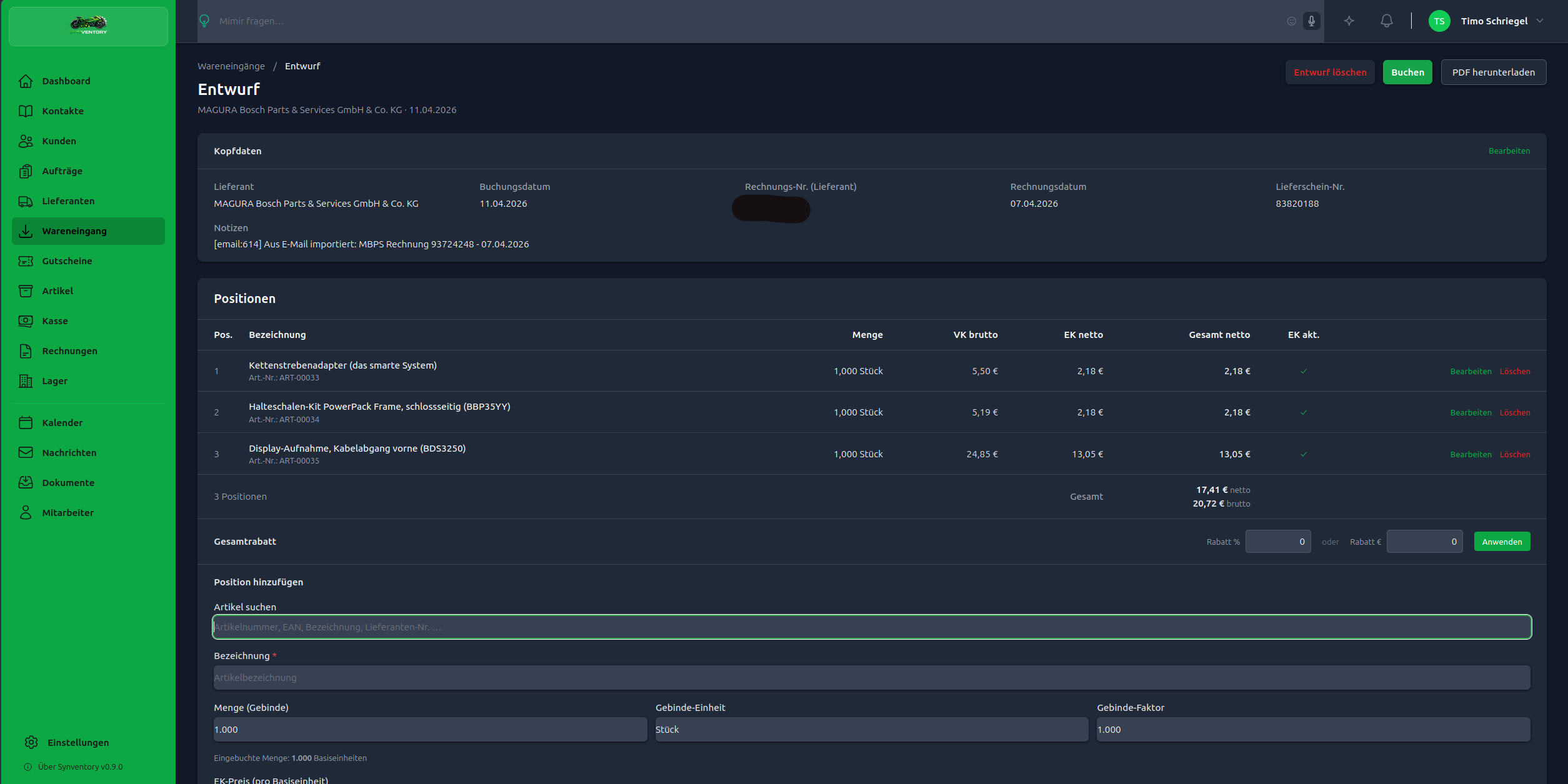The width and height of the screenshot is (1568, 784).
Task: Click Wareneingänge breadcrumb link
Action: tap(231, 66)
